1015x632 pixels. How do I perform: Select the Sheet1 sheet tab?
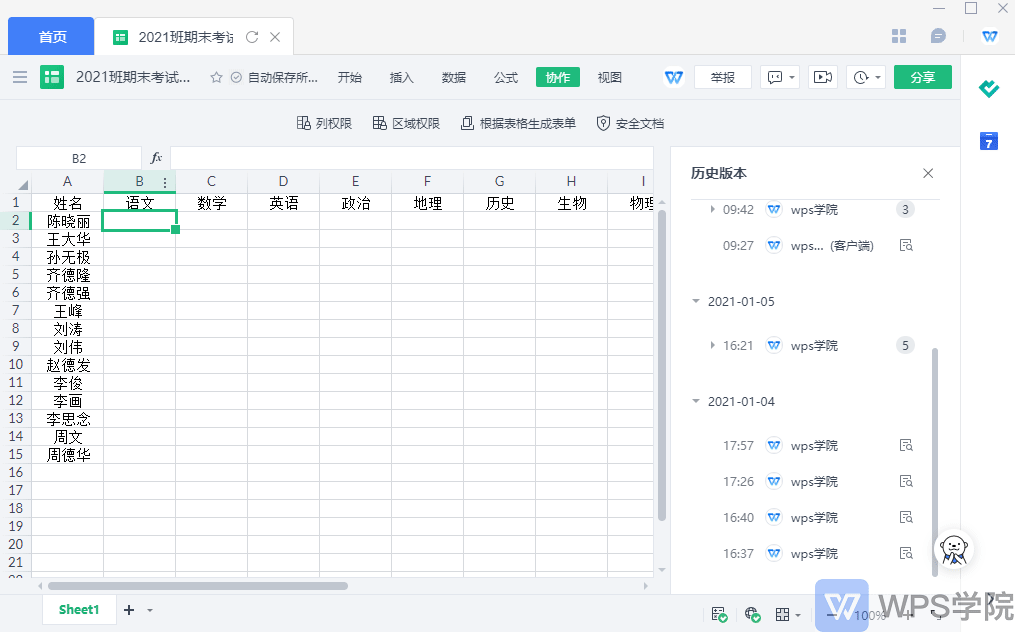click(x=79, y=609)
